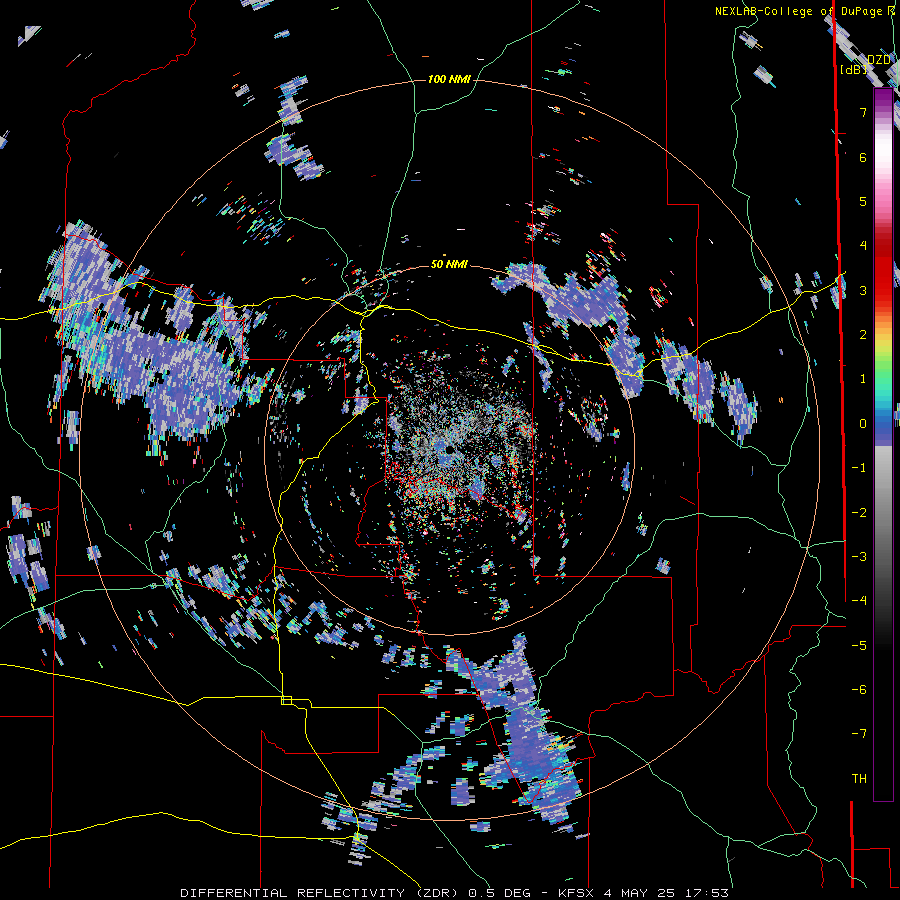Click the 1 value on the dB scale
The height and width of the screenshot is (900, 900).
coord(863,379)
